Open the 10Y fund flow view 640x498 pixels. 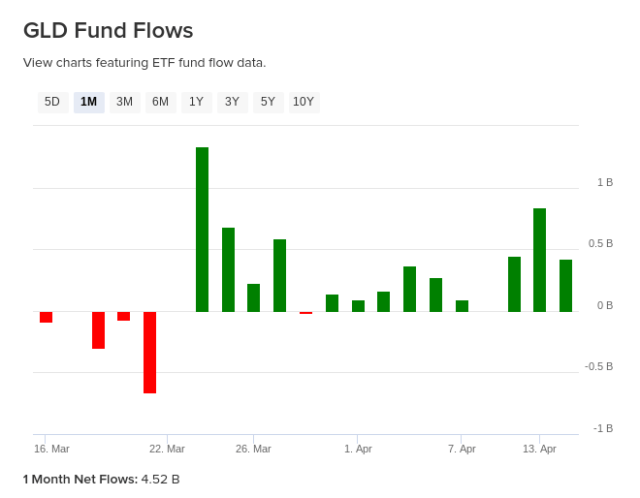click(303, 101)
